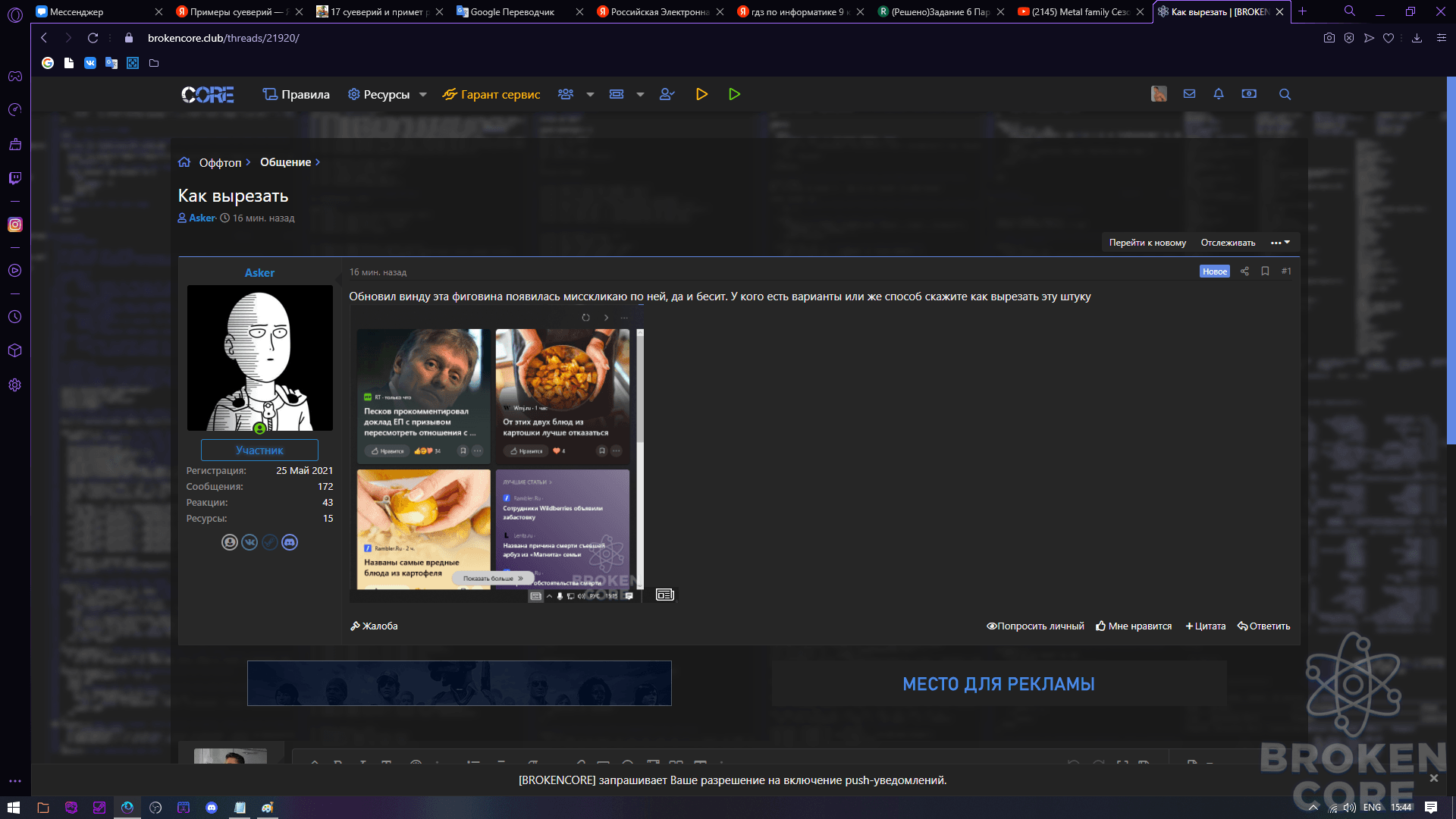
Task: Expand the dropdown arrow next to ticket icon
Action: (x=640, y=94)
